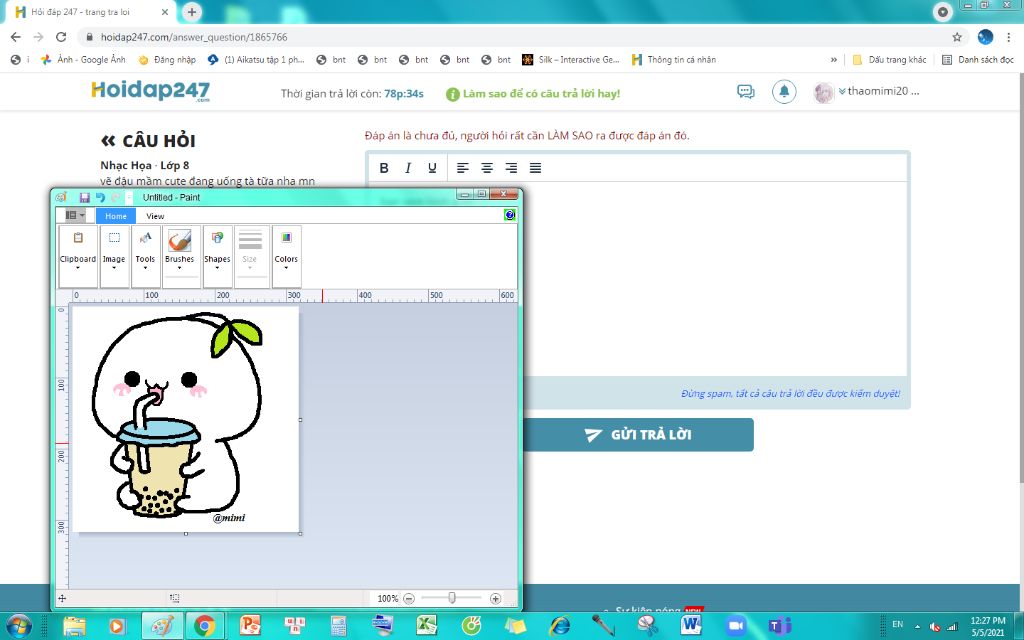Open 'Làm sao để có câu trả lời hay!' link

point(534,93)
